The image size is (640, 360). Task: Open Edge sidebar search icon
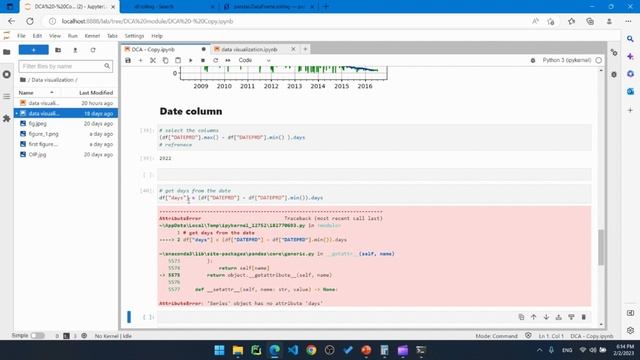click(x=630, y=39)
